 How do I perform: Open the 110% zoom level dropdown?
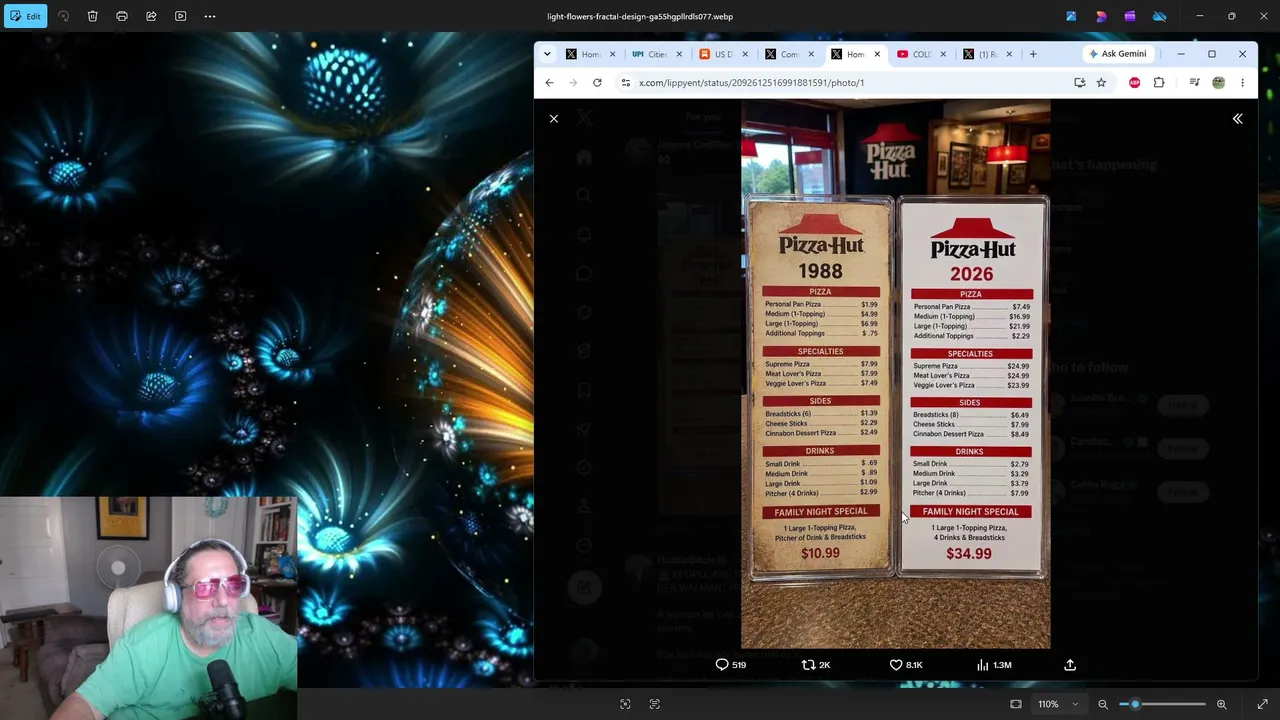click(1058, 704)
